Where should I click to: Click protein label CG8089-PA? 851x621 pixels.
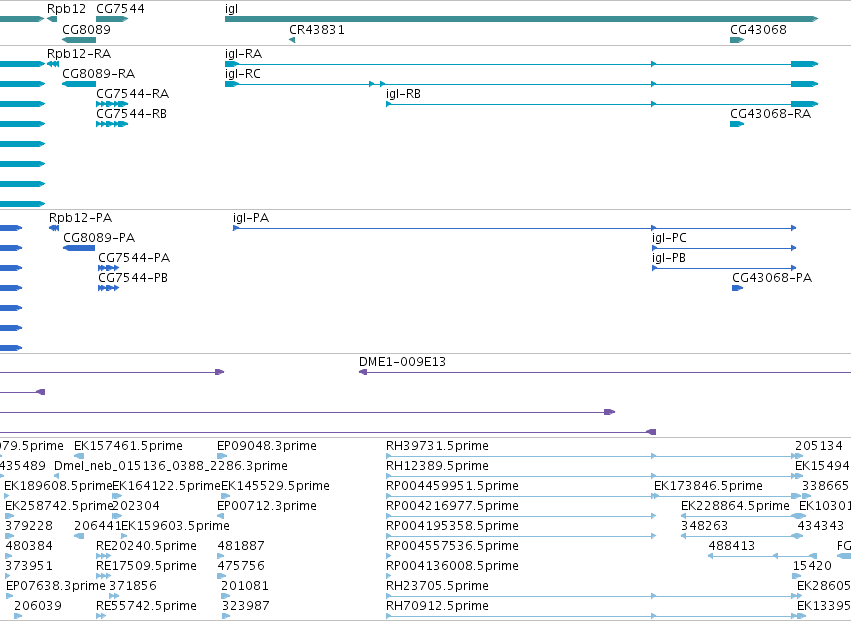[x=99, y=237]
